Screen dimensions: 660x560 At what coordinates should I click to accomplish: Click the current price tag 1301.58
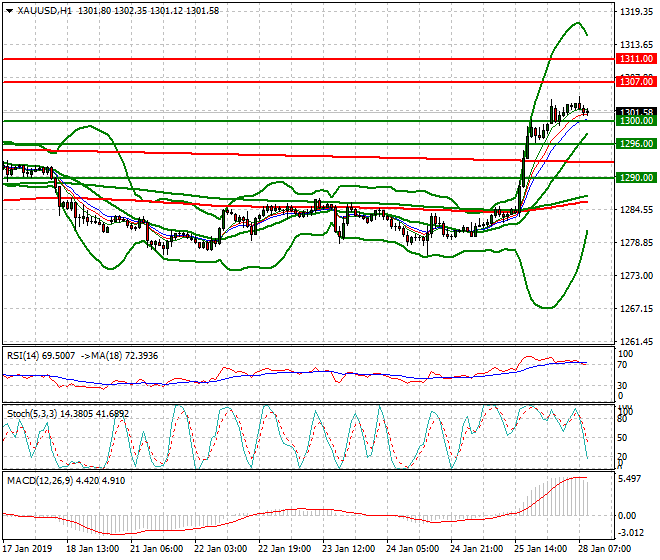tap(636, 112)
